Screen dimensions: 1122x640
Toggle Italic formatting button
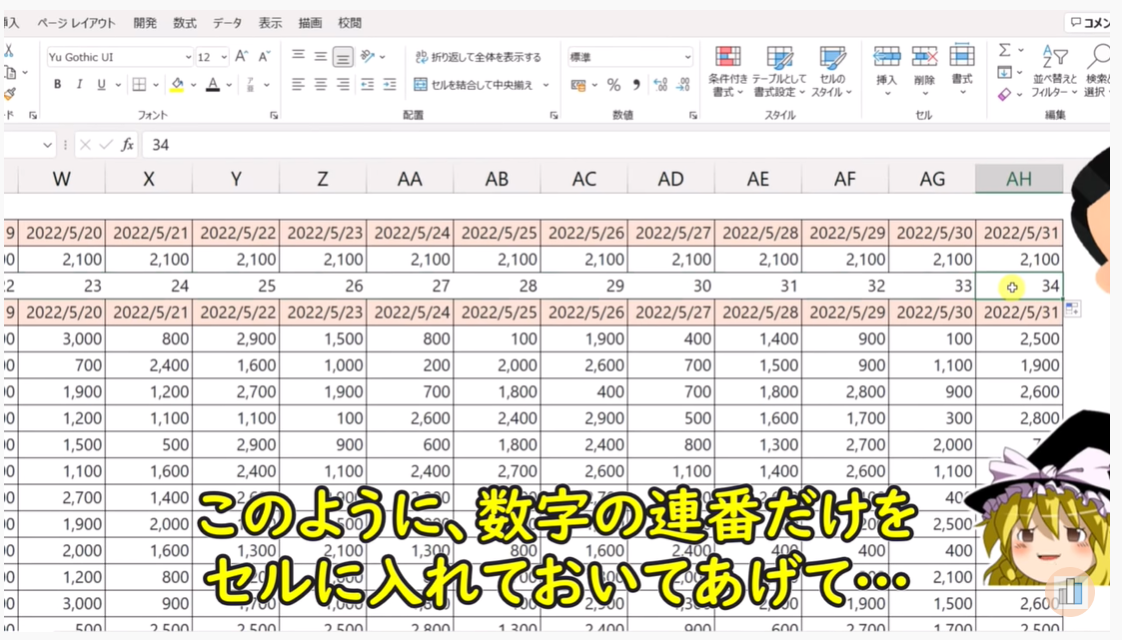pos(79,85)
